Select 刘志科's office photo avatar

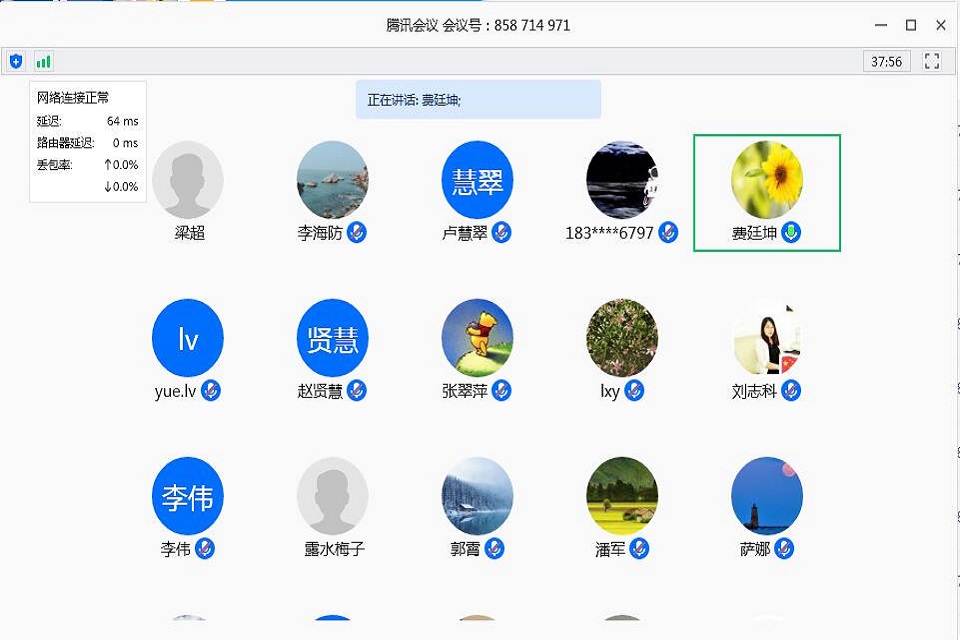[x=767, y=338]
